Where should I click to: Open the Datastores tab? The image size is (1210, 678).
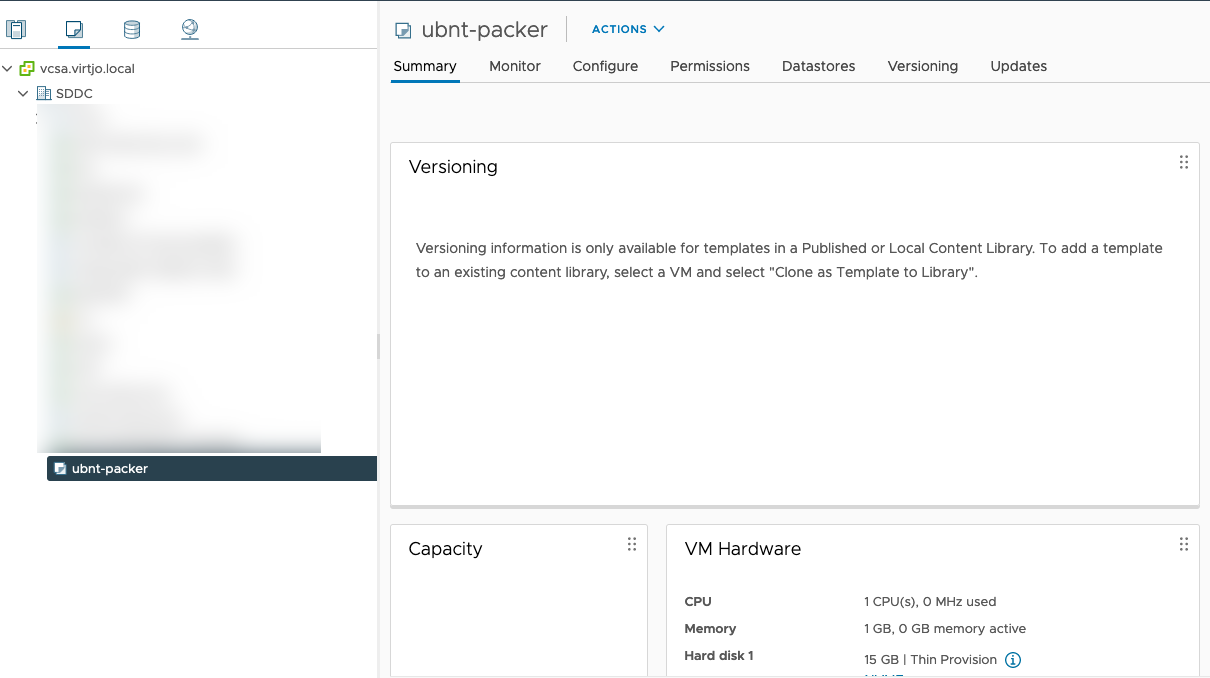point(818,66)
